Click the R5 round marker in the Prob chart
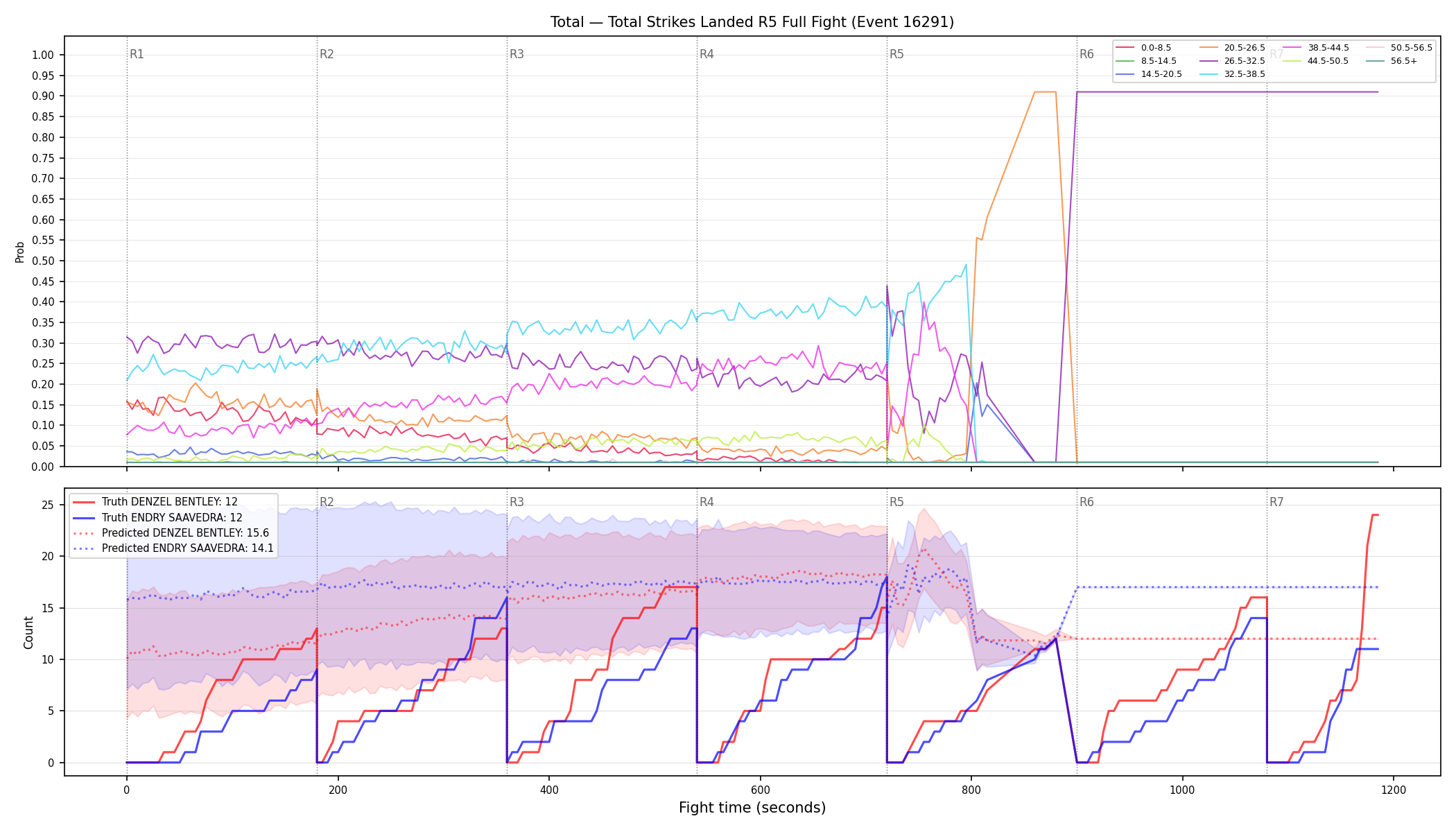1456x832 pixels. [x=896, y=54]
